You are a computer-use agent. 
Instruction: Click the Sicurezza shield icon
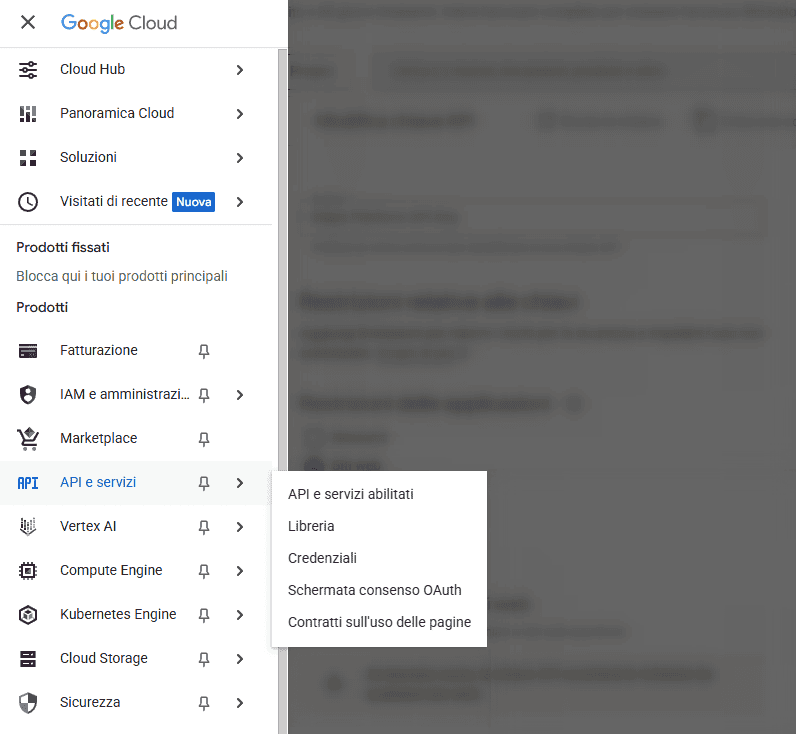(x=28, y=703)
